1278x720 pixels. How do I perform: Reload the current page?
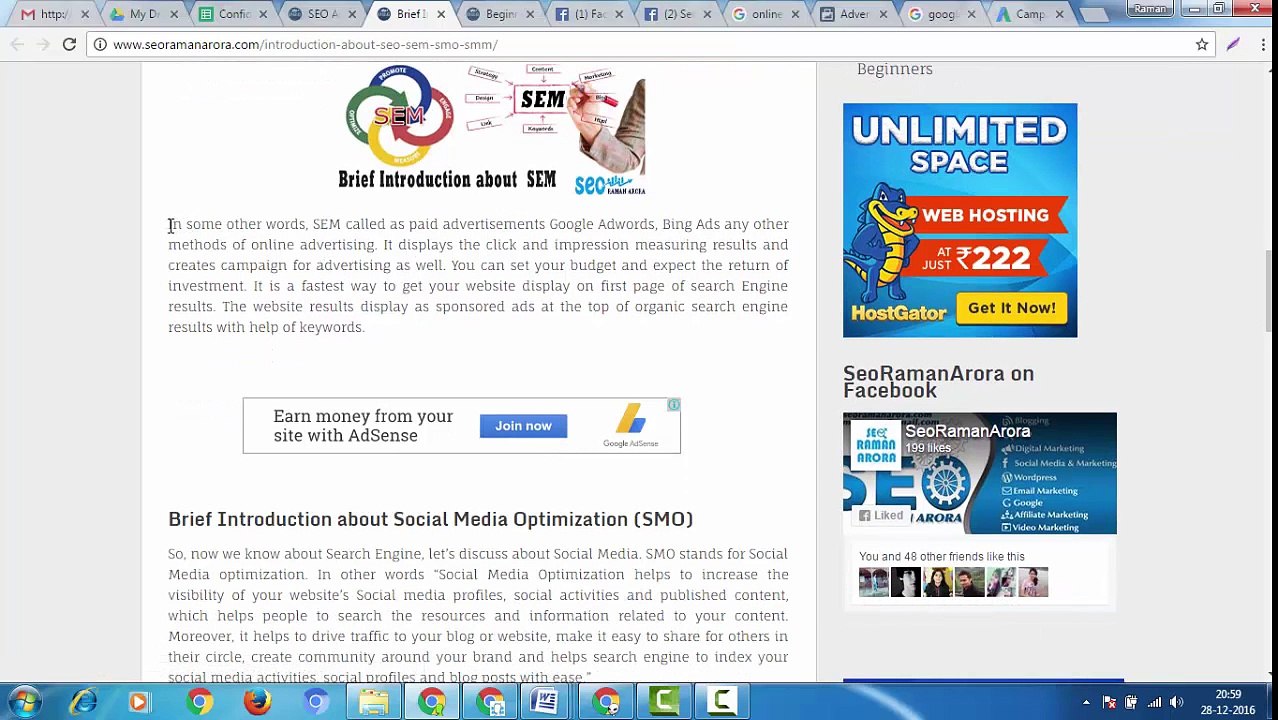coord(69,44)
